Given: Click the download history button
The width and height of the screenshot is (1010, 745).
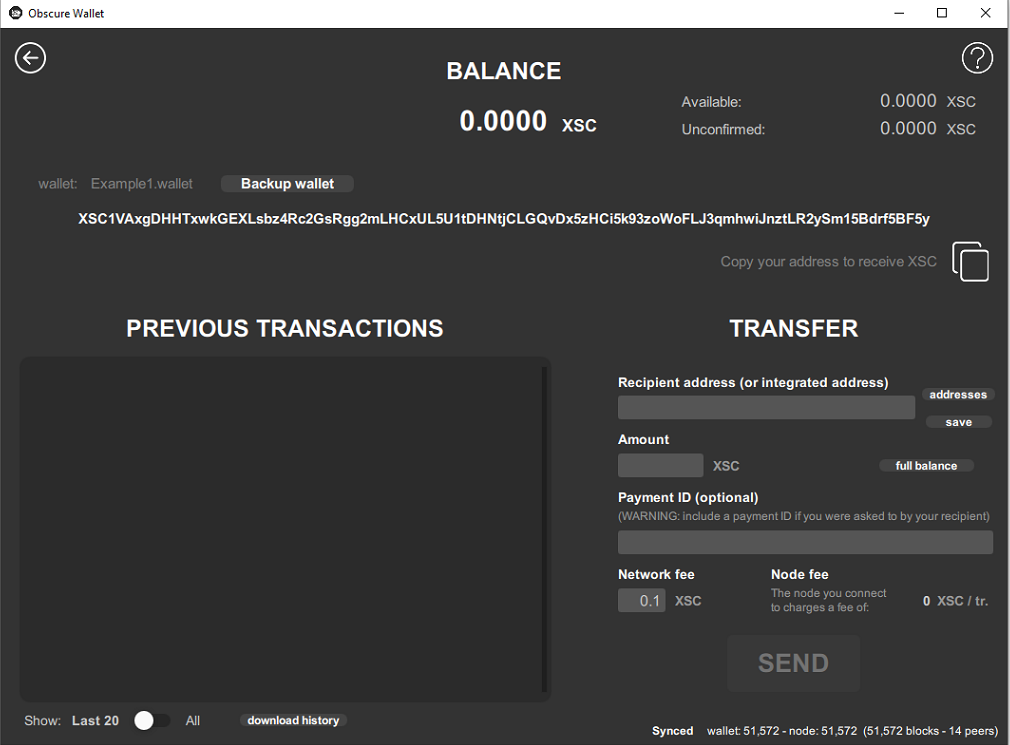Looking at the screenshot, I should pos(293,720).
